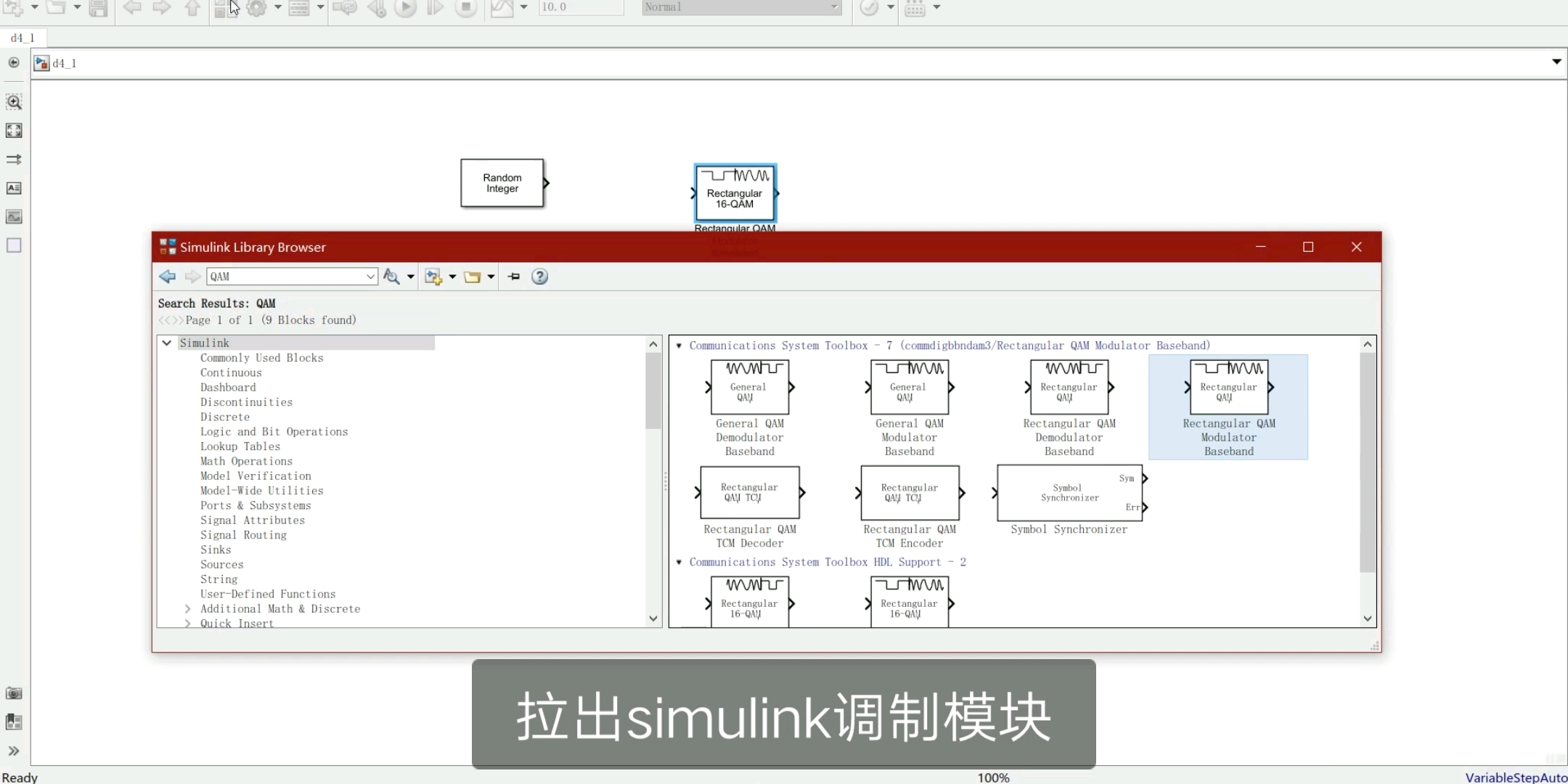
Task: Click the Help question mark icon
Action: 540,277
